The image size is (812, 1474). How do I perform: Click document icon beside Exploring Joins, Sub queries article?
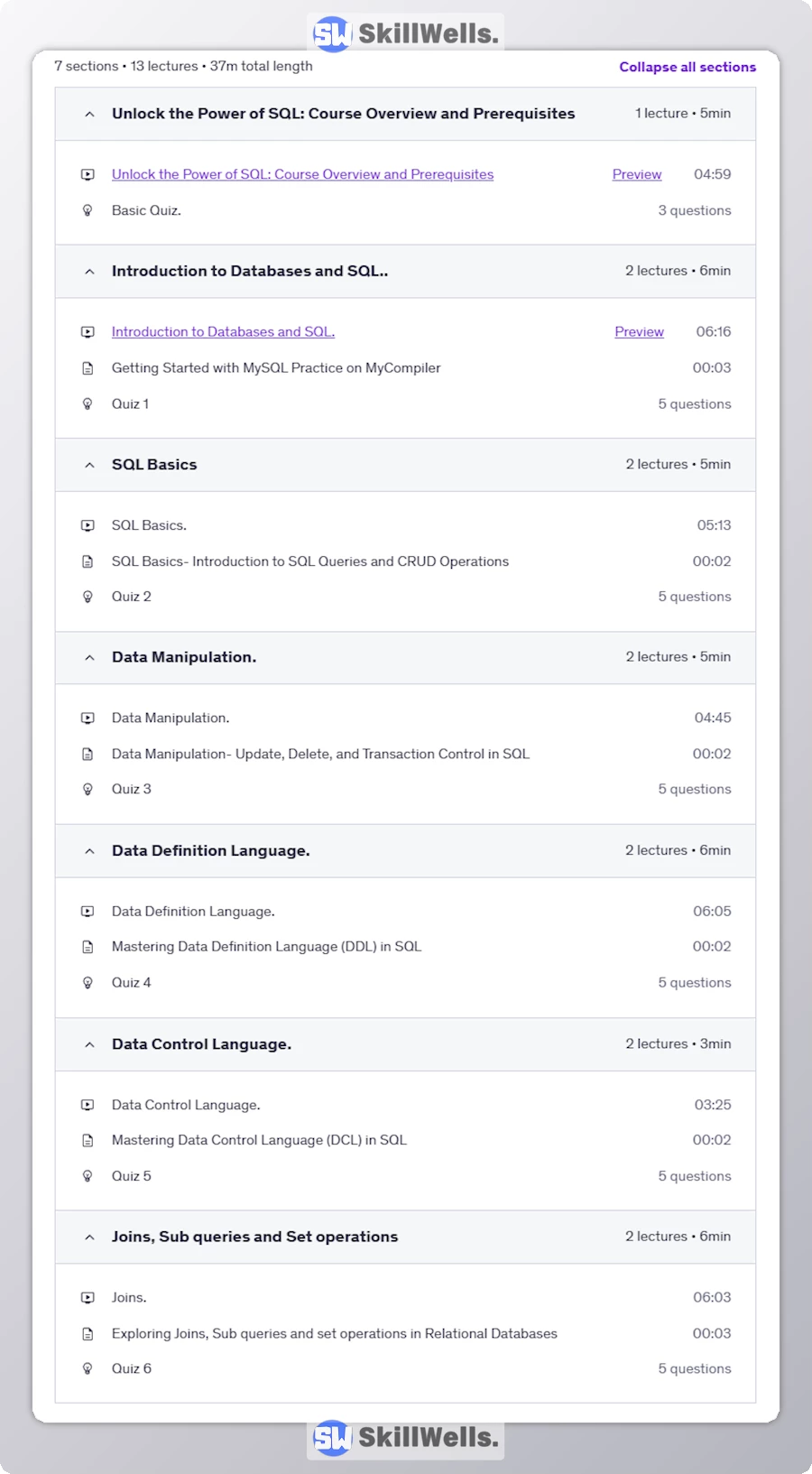click(x=88, y=1333)
